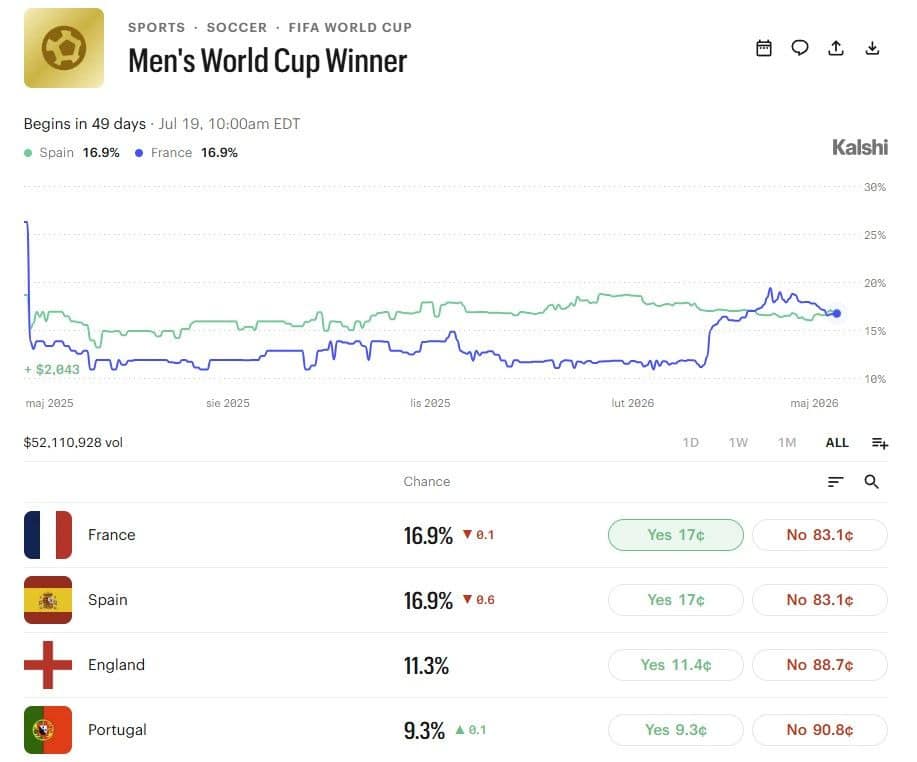This screenshot has width=917, height=762.
Task: Click the France line endpoint marker on chart
Action: pyautogui.click(x=837, y=313)
